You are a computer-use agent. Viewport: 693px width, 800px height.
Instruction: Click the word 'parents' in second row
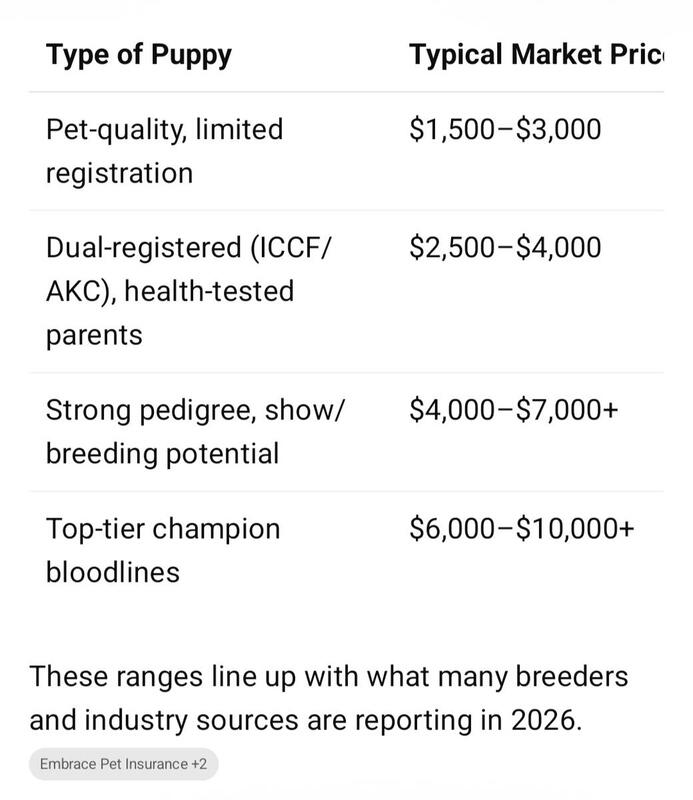click(x=94, y=336)
